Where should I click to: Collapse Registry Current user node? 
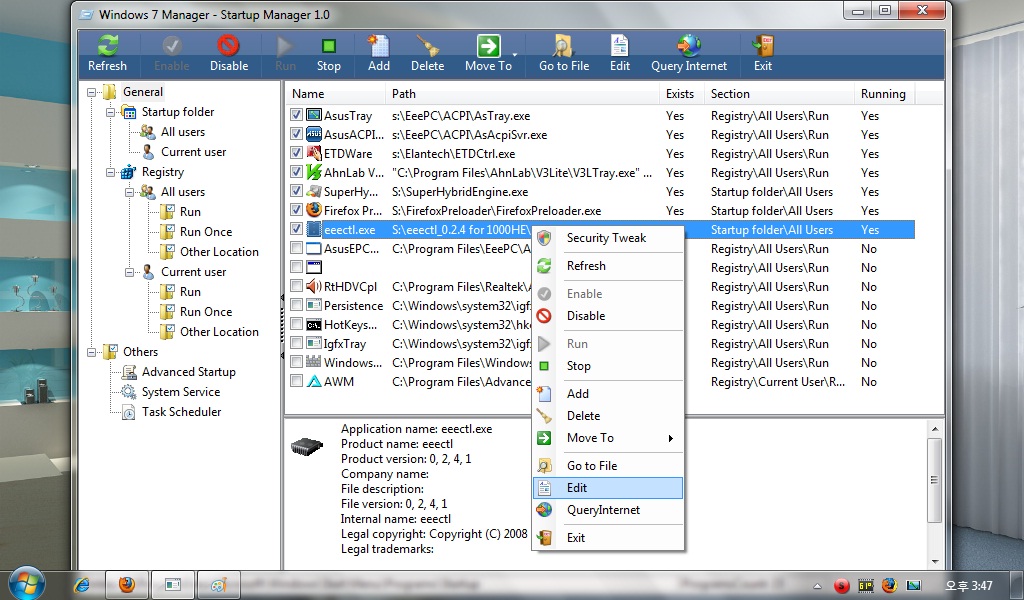(129, 272)
